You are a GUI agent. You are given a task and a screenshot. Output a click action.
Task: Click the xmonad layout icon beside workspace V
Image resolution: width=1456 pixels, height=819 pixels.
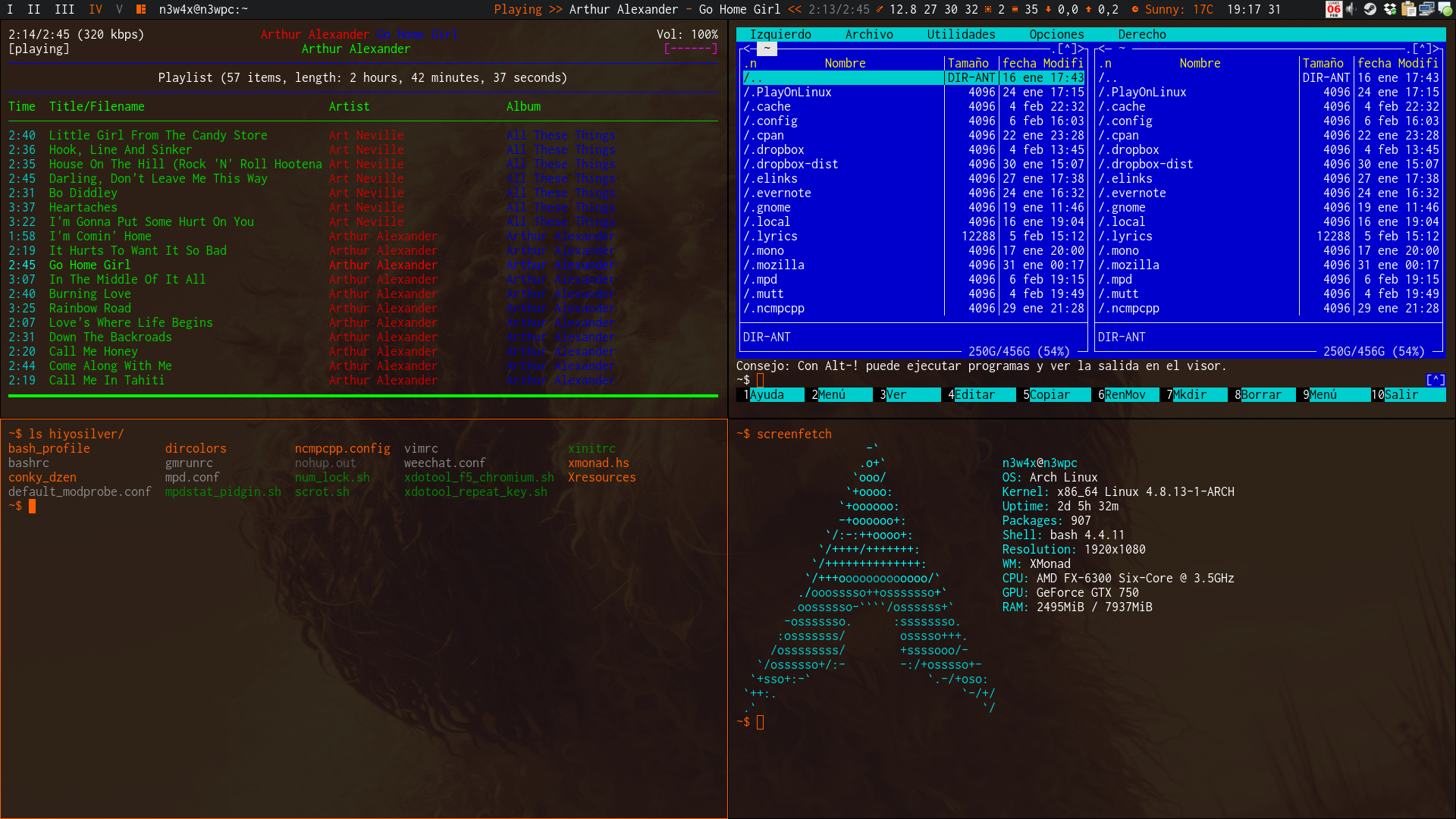[x=141, y=9]
